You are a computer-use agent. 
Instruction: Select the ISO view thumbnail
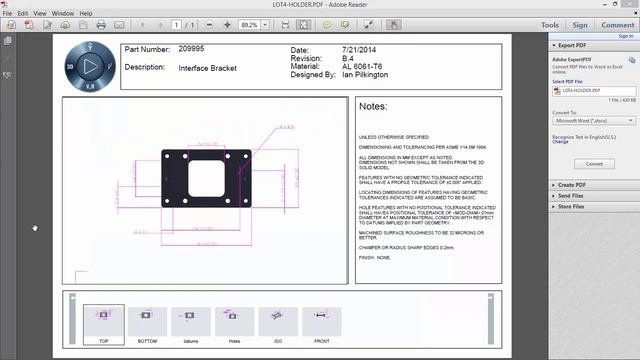278,324
